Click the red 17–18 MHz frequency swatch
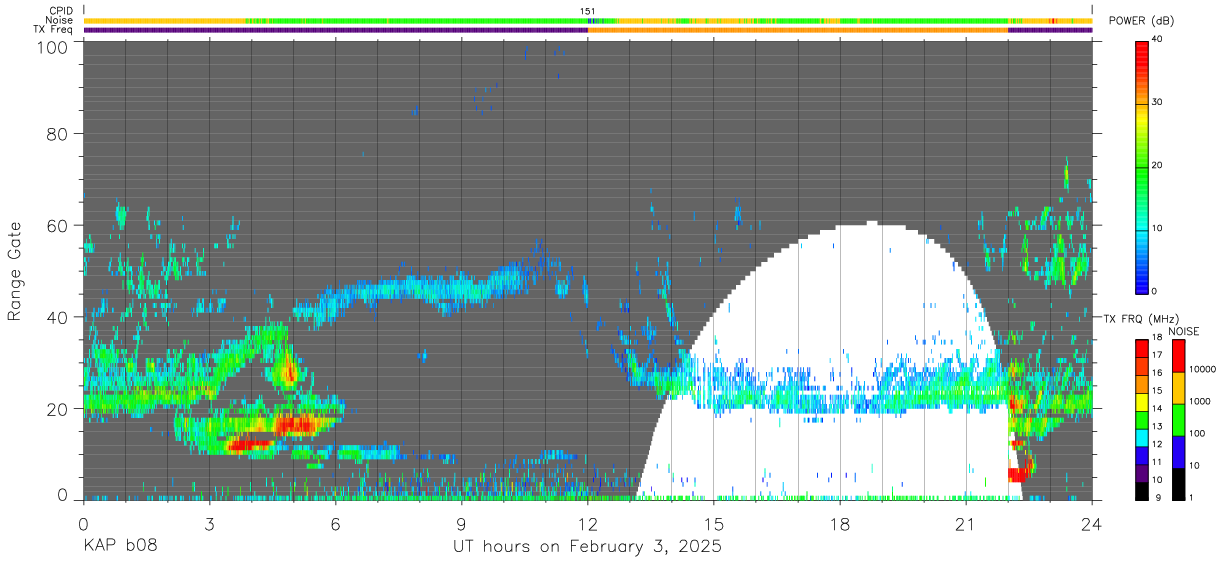This screenshot has width=1228, height=567. pos(1141,347)
